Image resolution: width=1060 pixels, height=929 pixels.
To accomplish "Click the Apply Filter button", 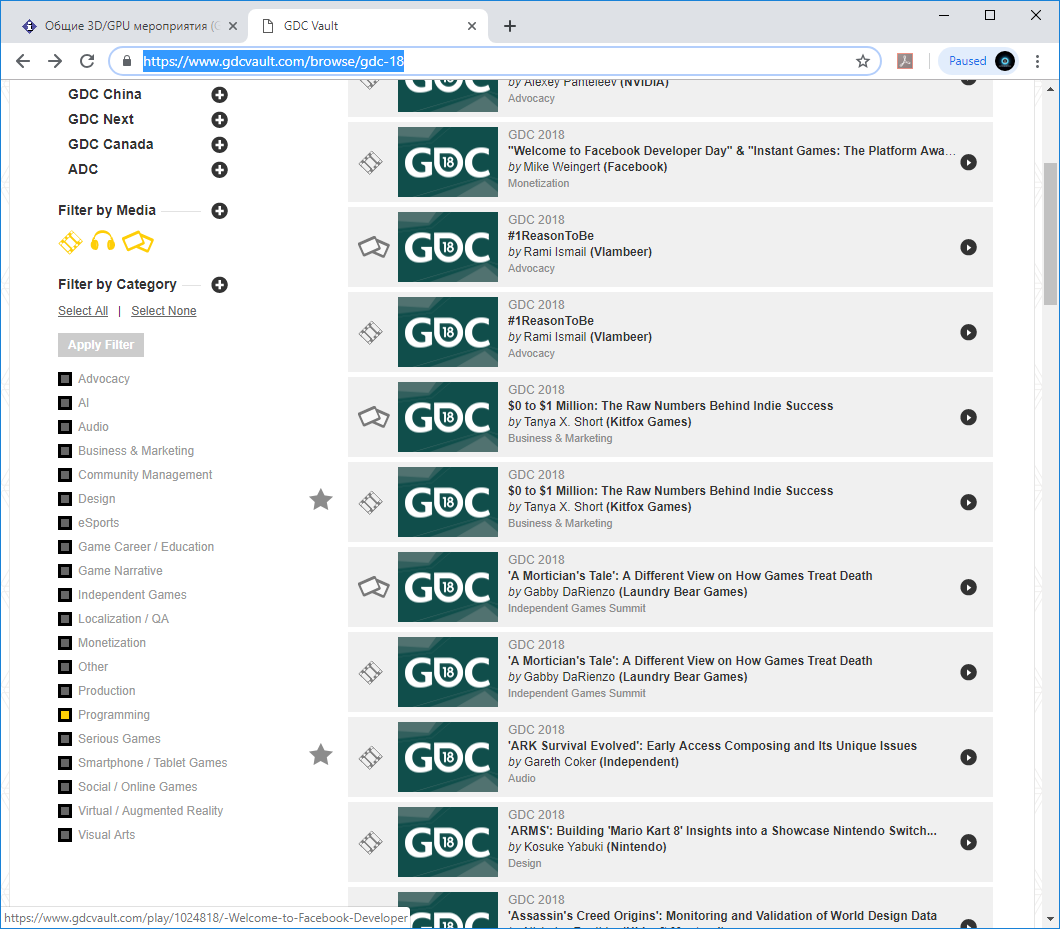I will coord(101,345).
